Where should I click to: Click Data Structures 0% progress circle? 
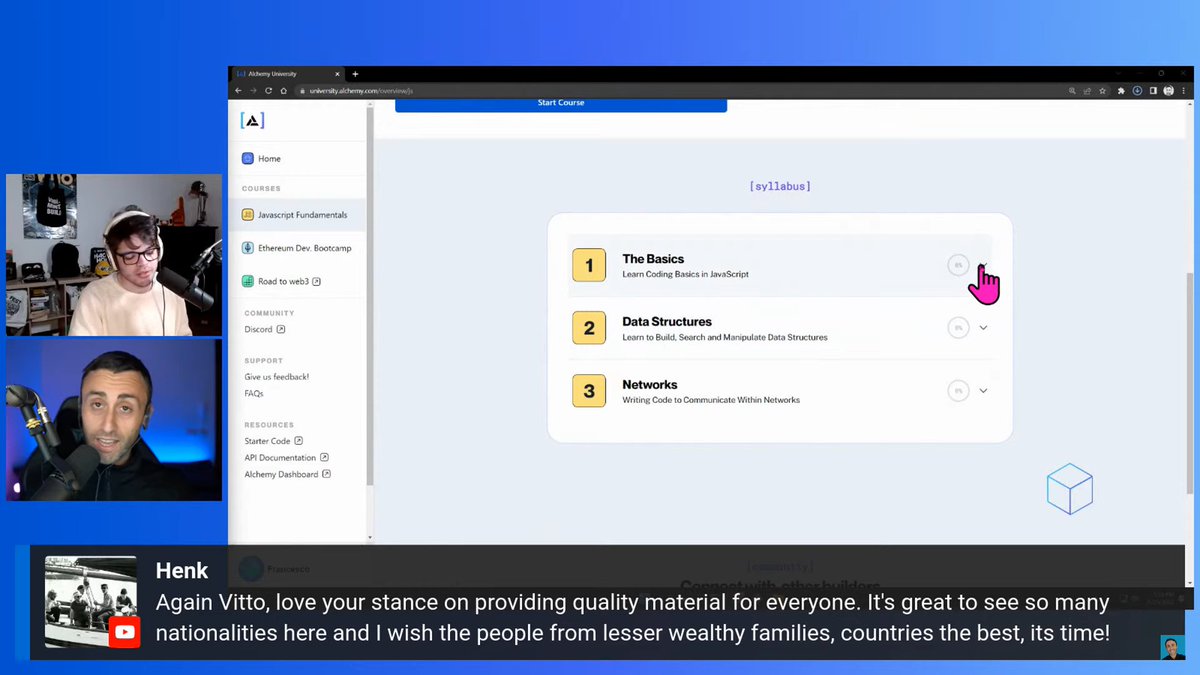pyautogui.click(x=958, y=328)
